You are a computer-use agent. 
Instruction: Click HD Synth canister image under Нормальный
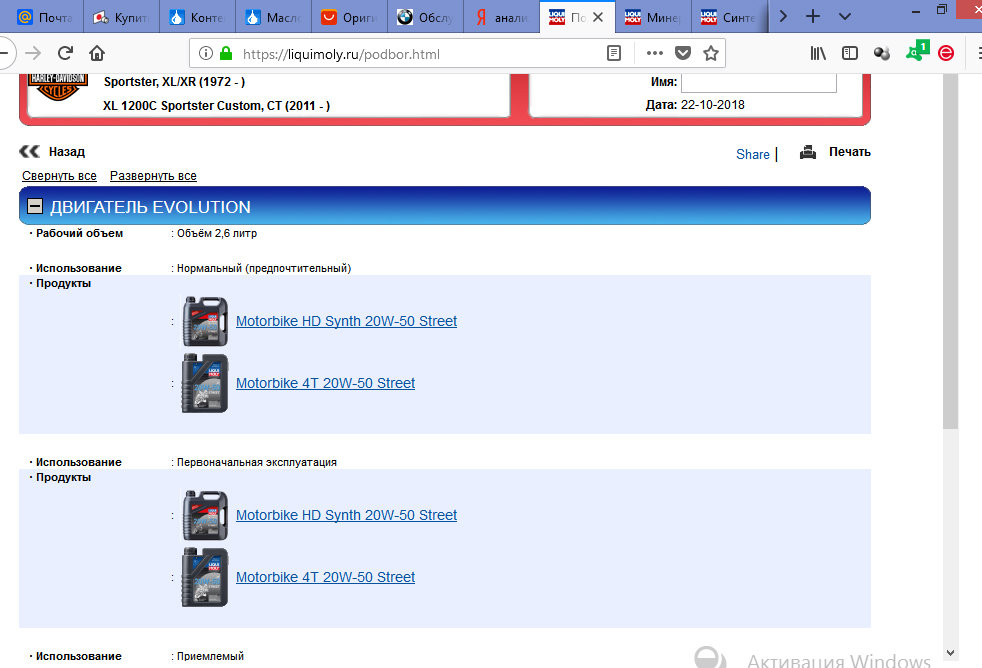pos(205,321)
